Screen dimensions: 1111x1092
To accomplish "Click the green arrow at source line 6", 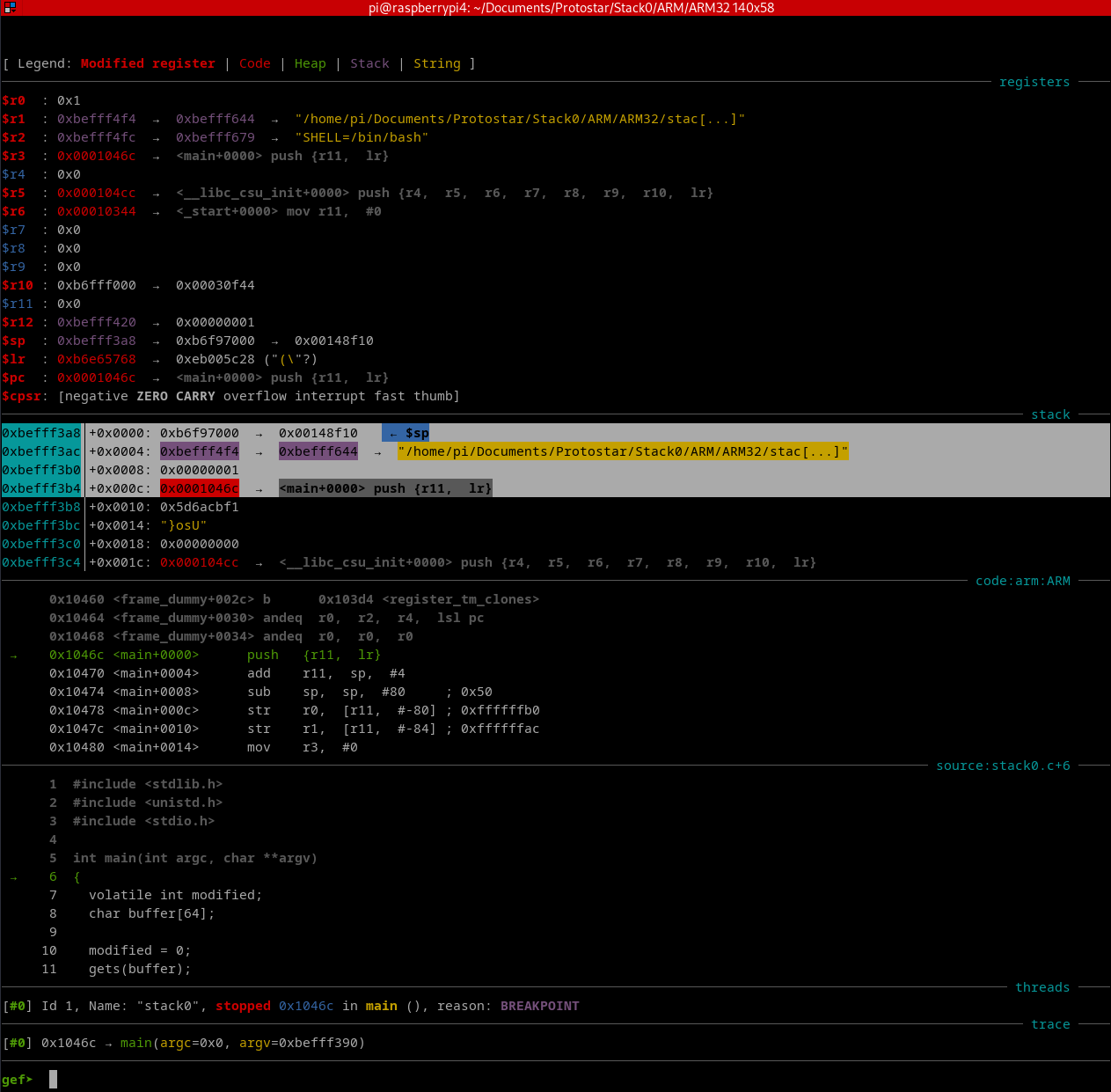I will coord(13,876).
